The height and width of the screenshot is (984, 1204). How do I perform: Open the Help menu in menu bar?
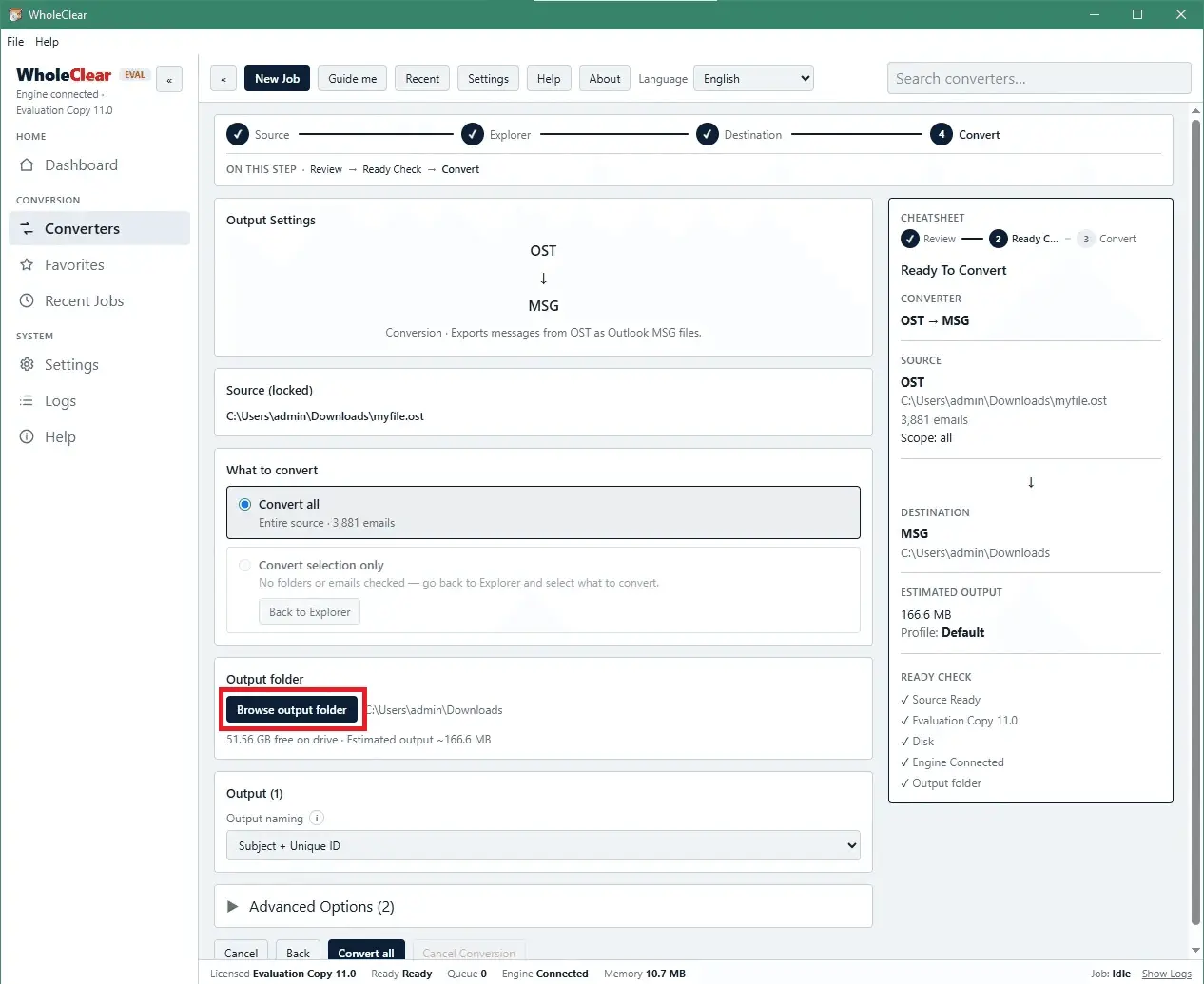[x=47, y=42]
